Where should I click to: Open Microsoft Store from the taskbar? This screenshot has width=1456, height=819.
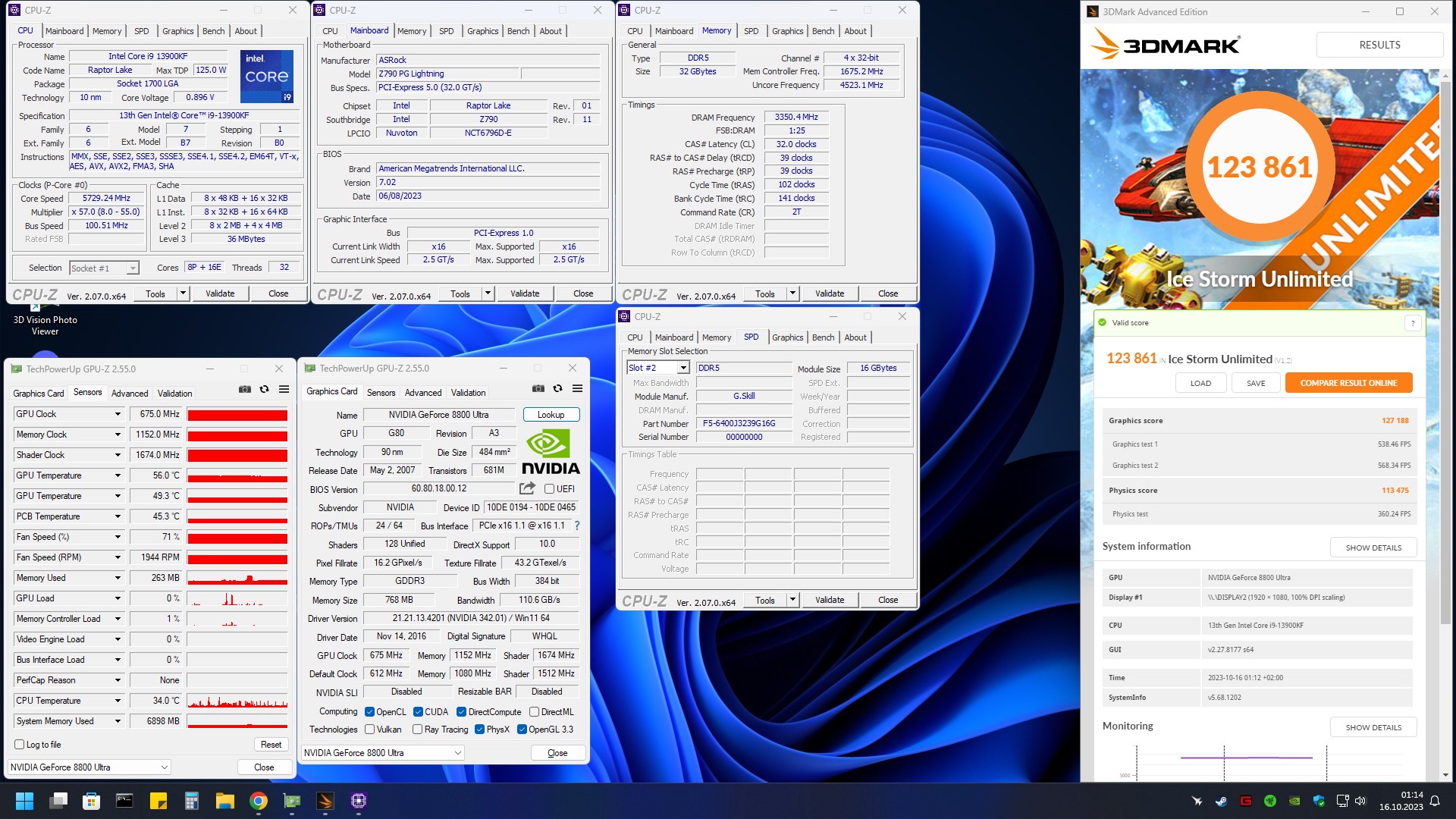point(92,801)
